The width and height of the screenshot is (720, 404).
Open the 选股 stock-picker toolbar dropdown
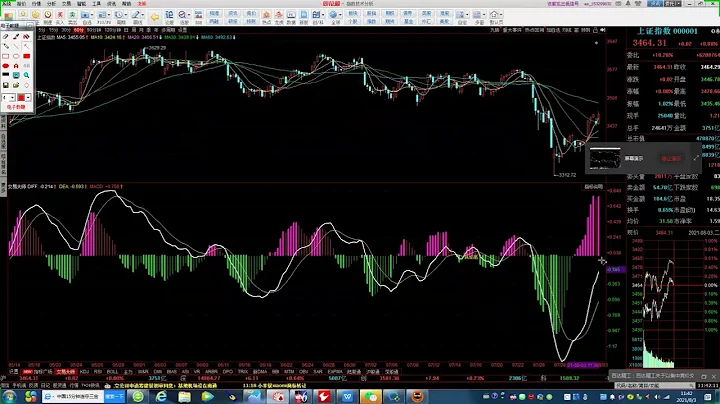pyautogui.click(x=189, y=15)
